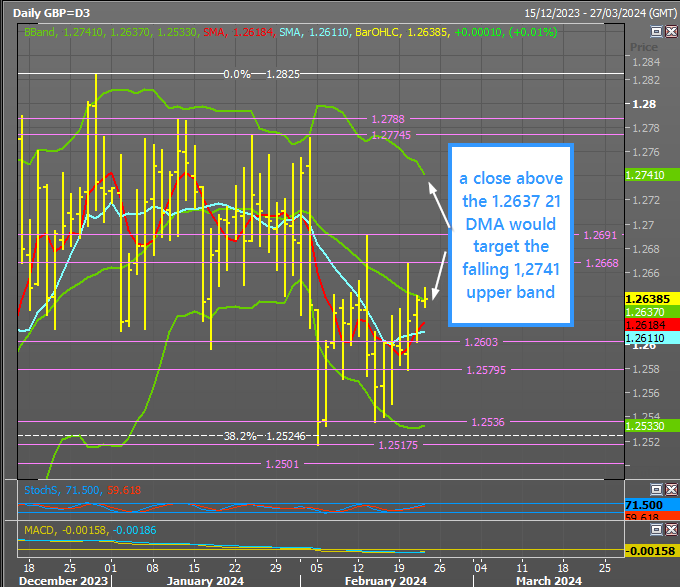Select the 19 date tick in February

pyautogui.click(x=399, y=567)
